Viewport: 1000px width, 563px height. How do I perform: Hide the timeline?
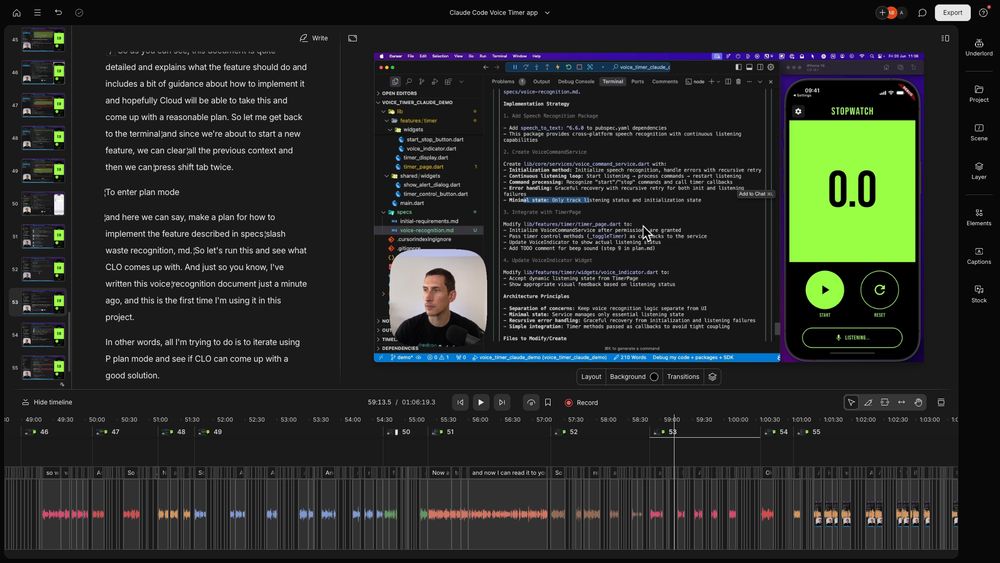47,402
